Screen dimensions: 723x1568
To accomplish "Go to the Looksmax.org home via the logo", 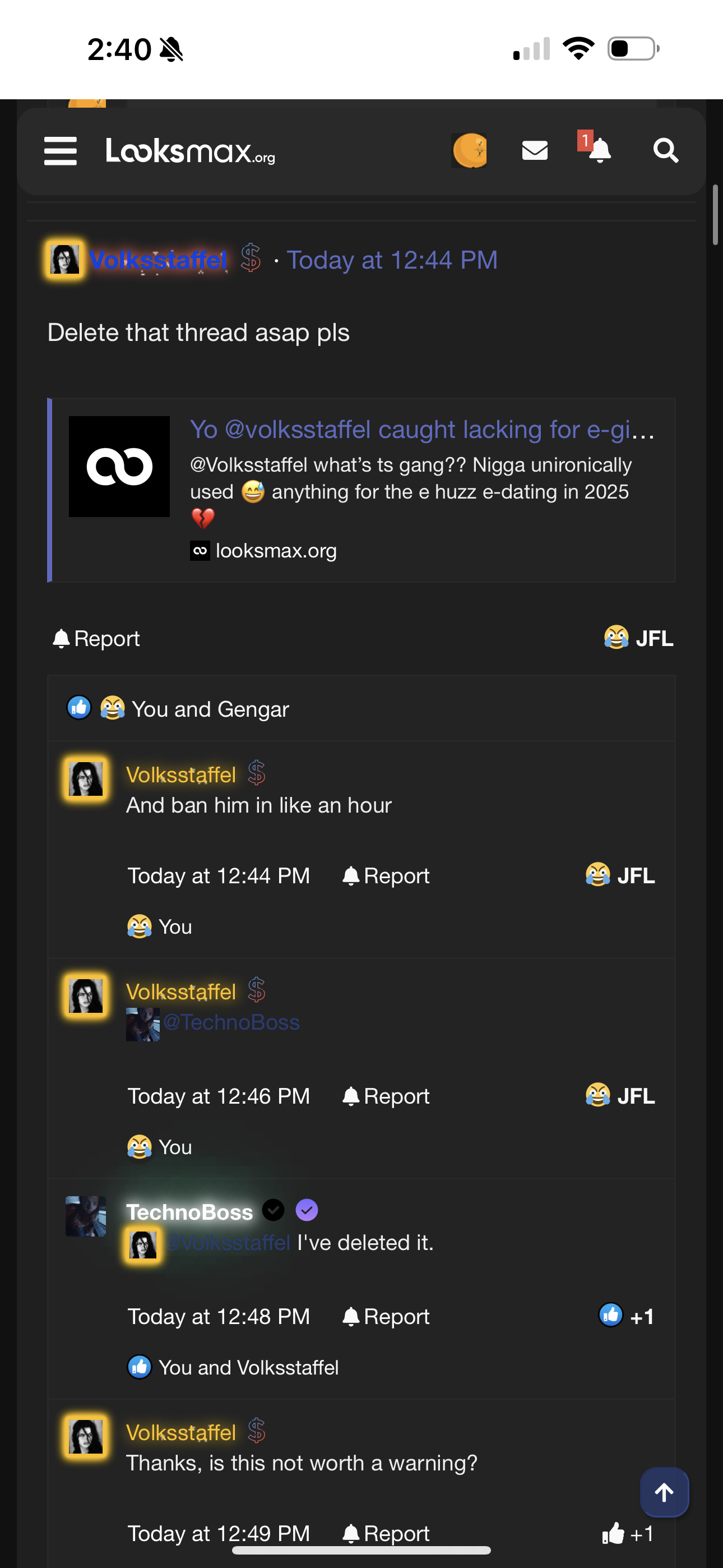I will [x=190, y=151].
